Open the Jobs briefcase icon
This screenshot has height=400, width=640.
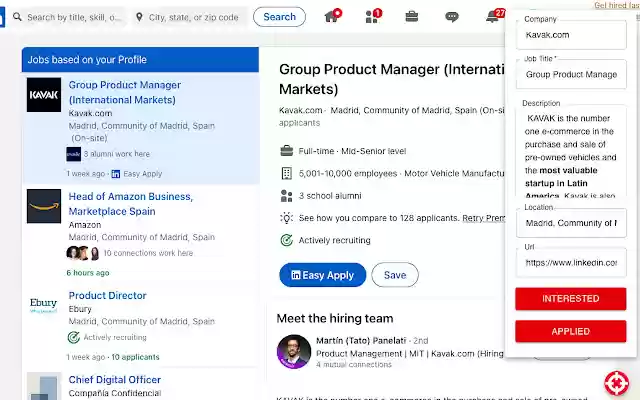[411, 16]
